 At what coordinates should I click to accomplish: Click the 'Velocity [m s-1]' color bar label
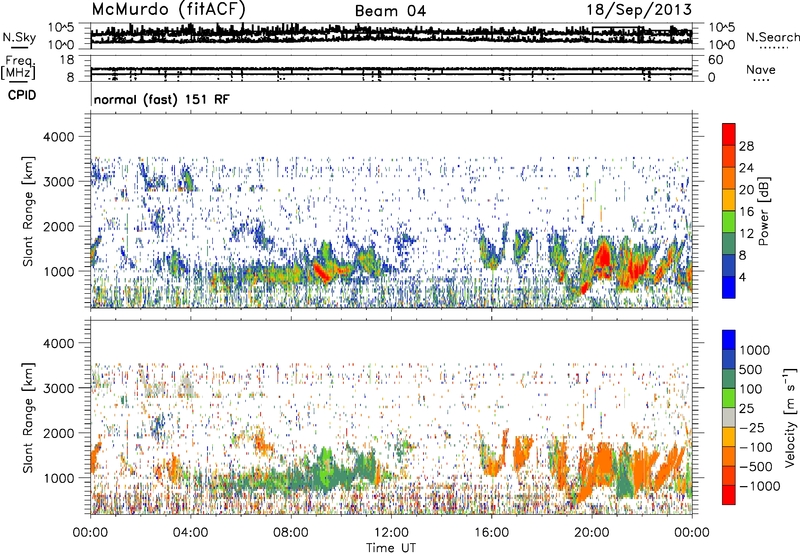[790, 417]
